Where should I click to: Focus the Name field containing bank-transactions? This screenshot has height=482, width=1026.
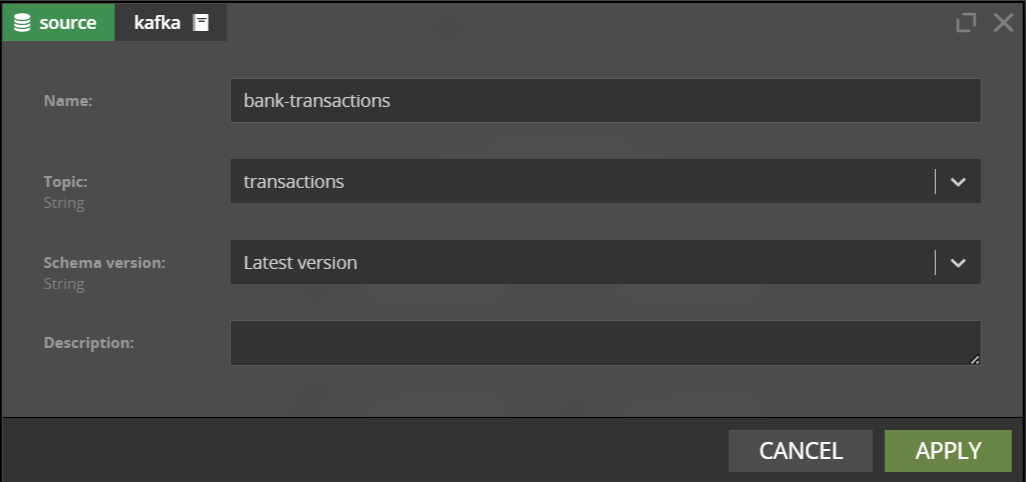click(605, 101)
